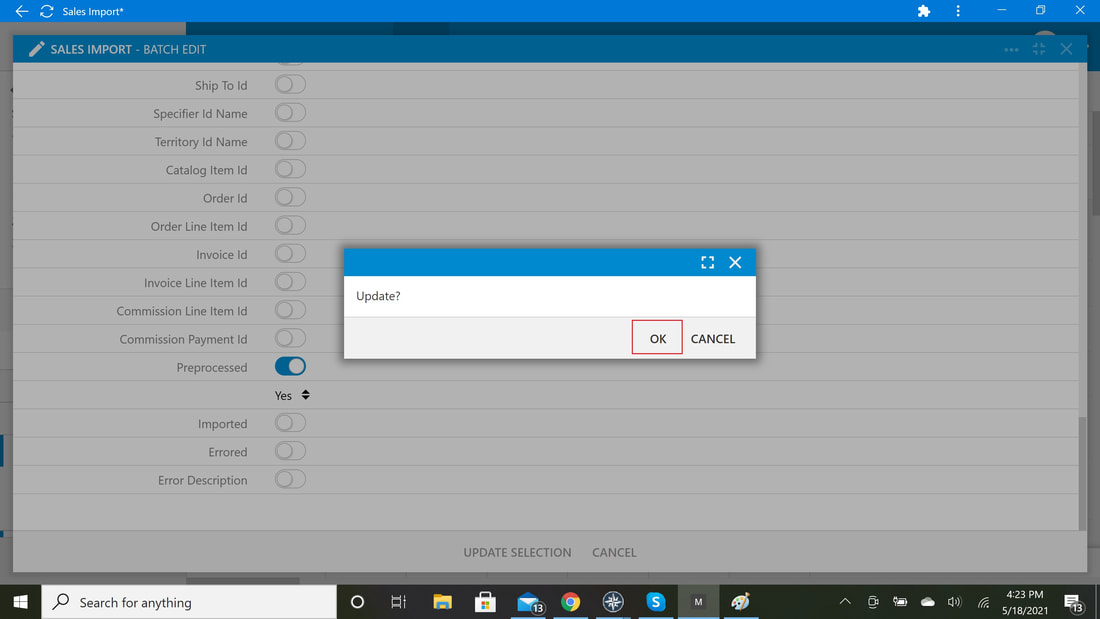Screen dimensions: 1100x619
Task: Confirm update with the OK button
Action: point(657,338)
